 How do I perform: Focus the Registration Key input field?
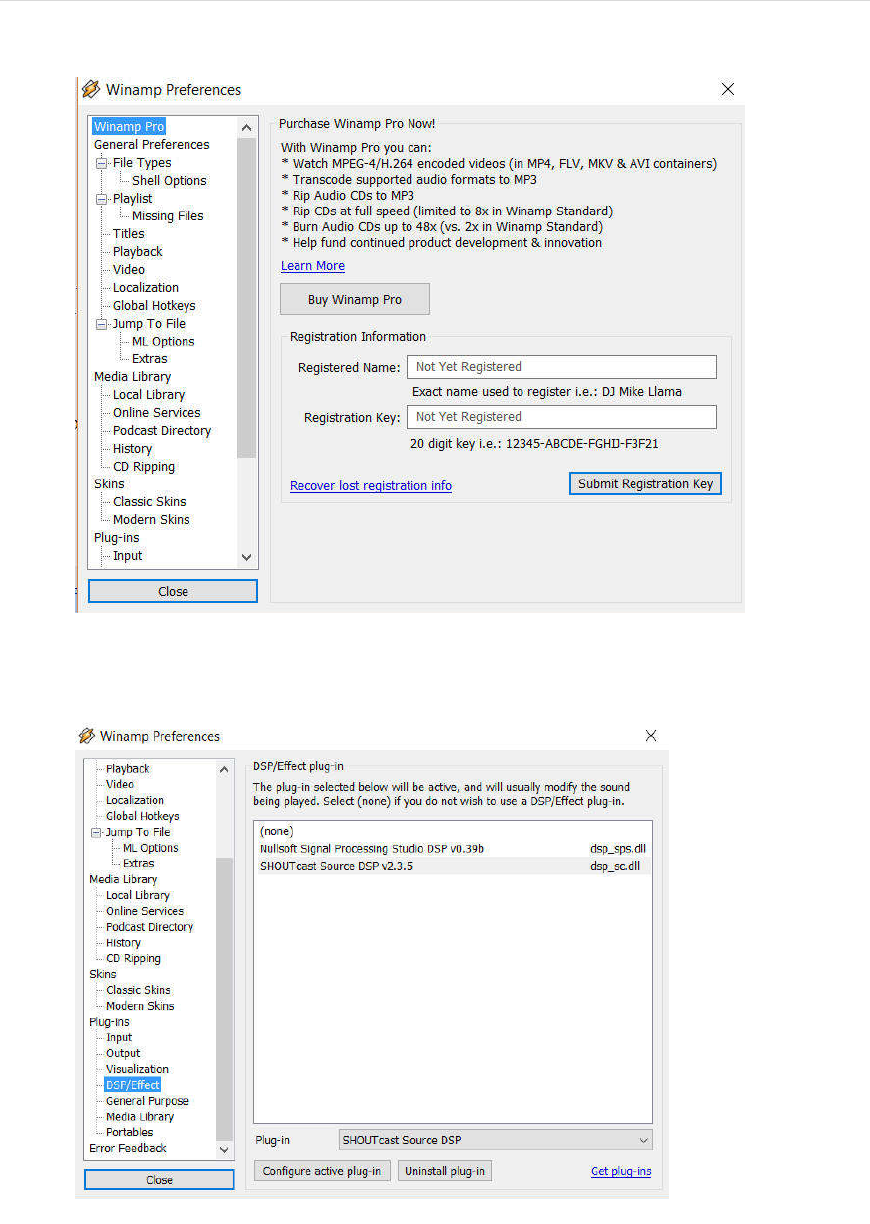(562, 417)
